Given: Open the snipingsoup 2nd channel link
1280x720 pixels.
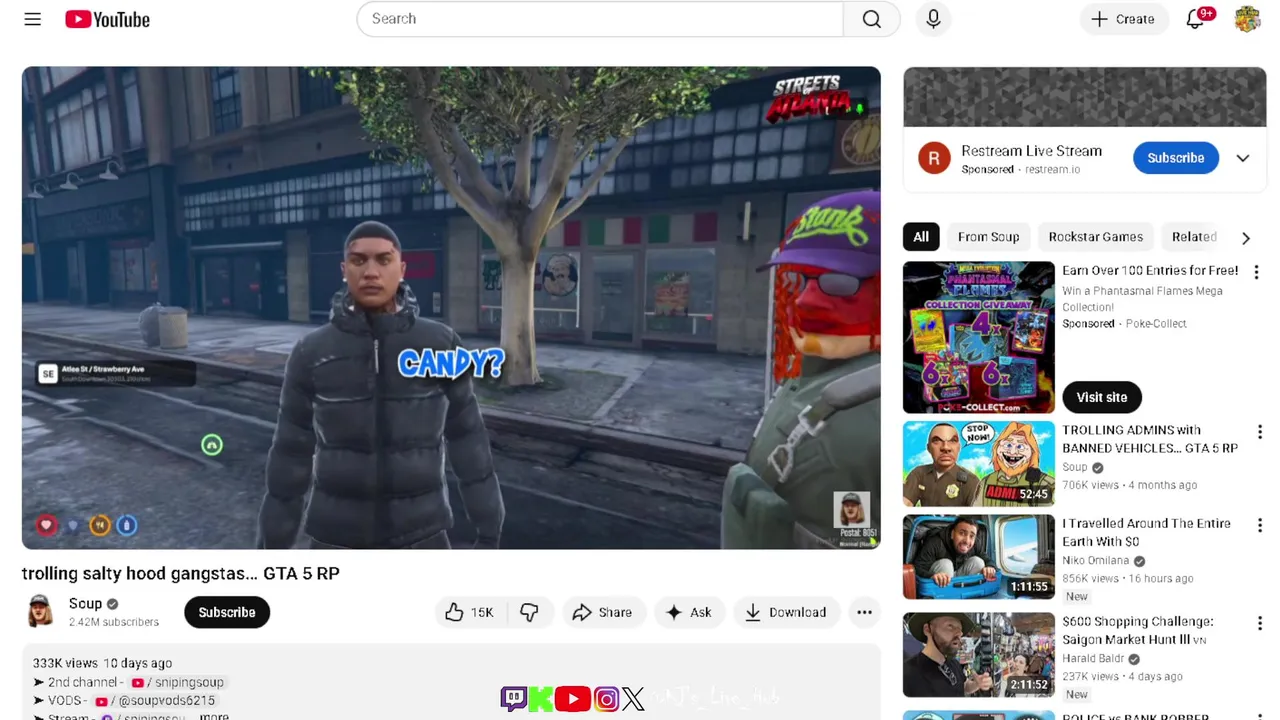Looking at the screenshot, I should click(178, 682).
